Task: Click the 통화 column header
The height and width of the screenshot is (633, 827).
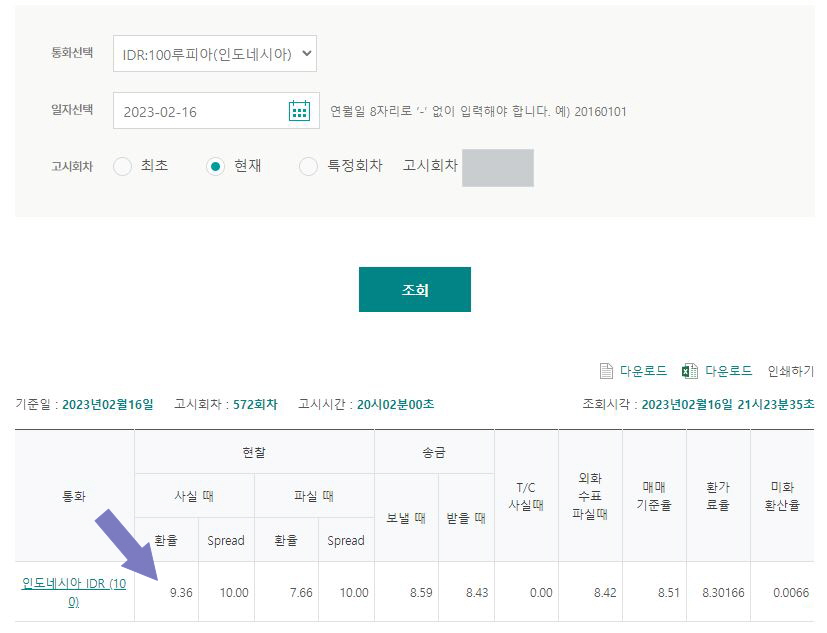Action: pyautogui.click(x=74, y=496)
